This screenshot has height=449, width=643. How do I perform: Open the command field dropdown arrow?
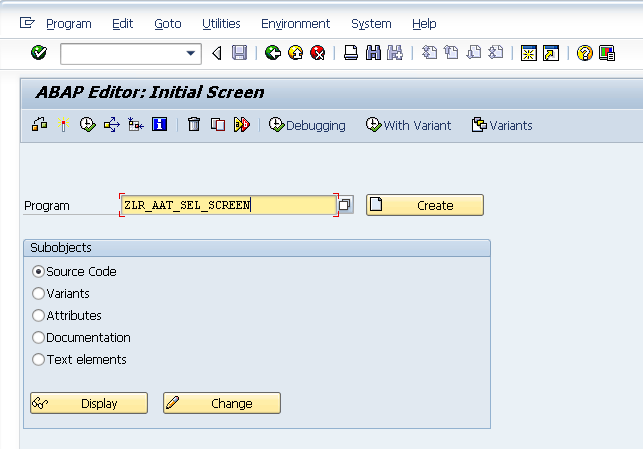tap(191, 53)
